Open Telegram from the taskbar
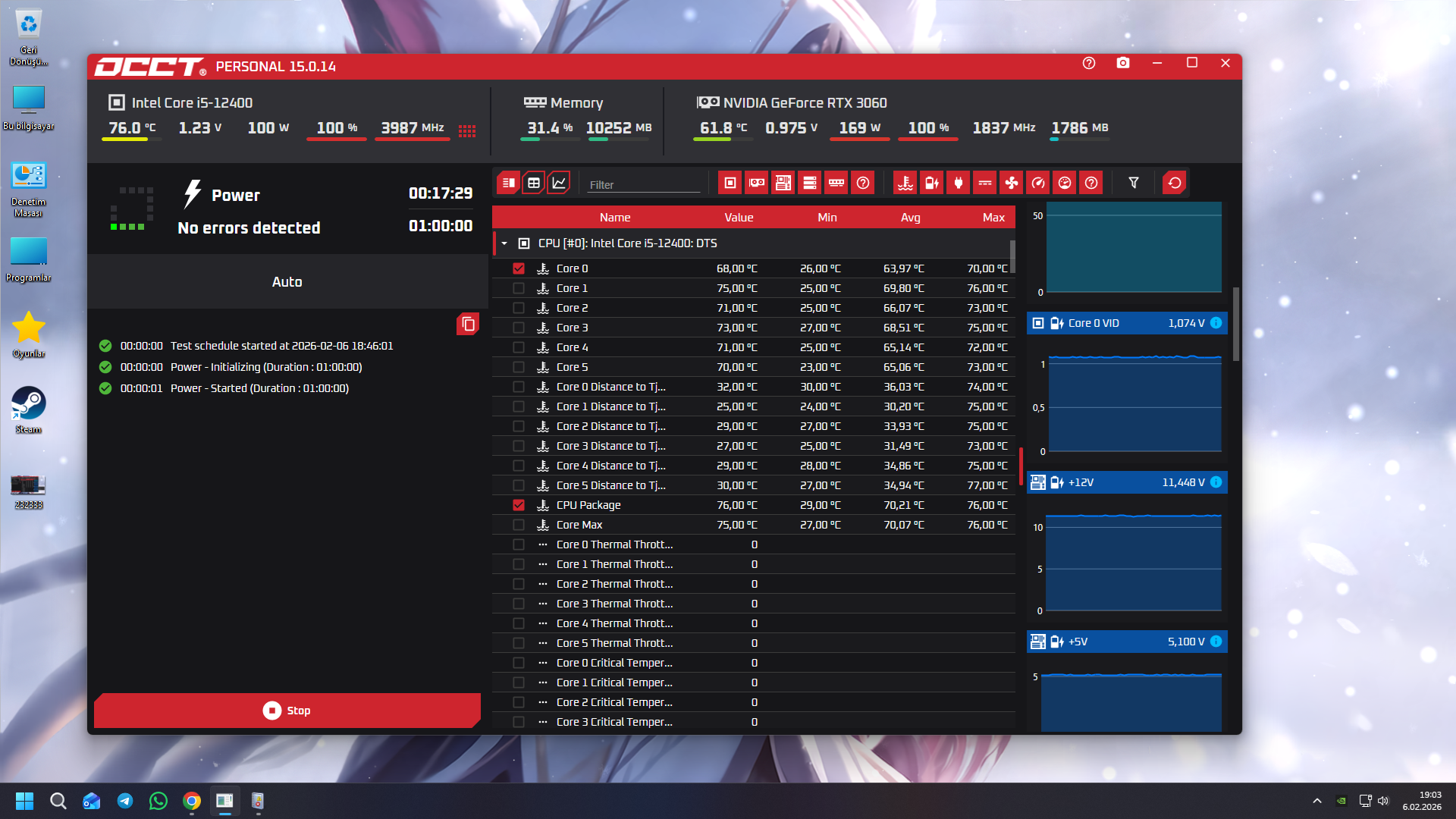The width and height of the screenshot is (1456, 819). pyautogui.click(x=125, y=801)
